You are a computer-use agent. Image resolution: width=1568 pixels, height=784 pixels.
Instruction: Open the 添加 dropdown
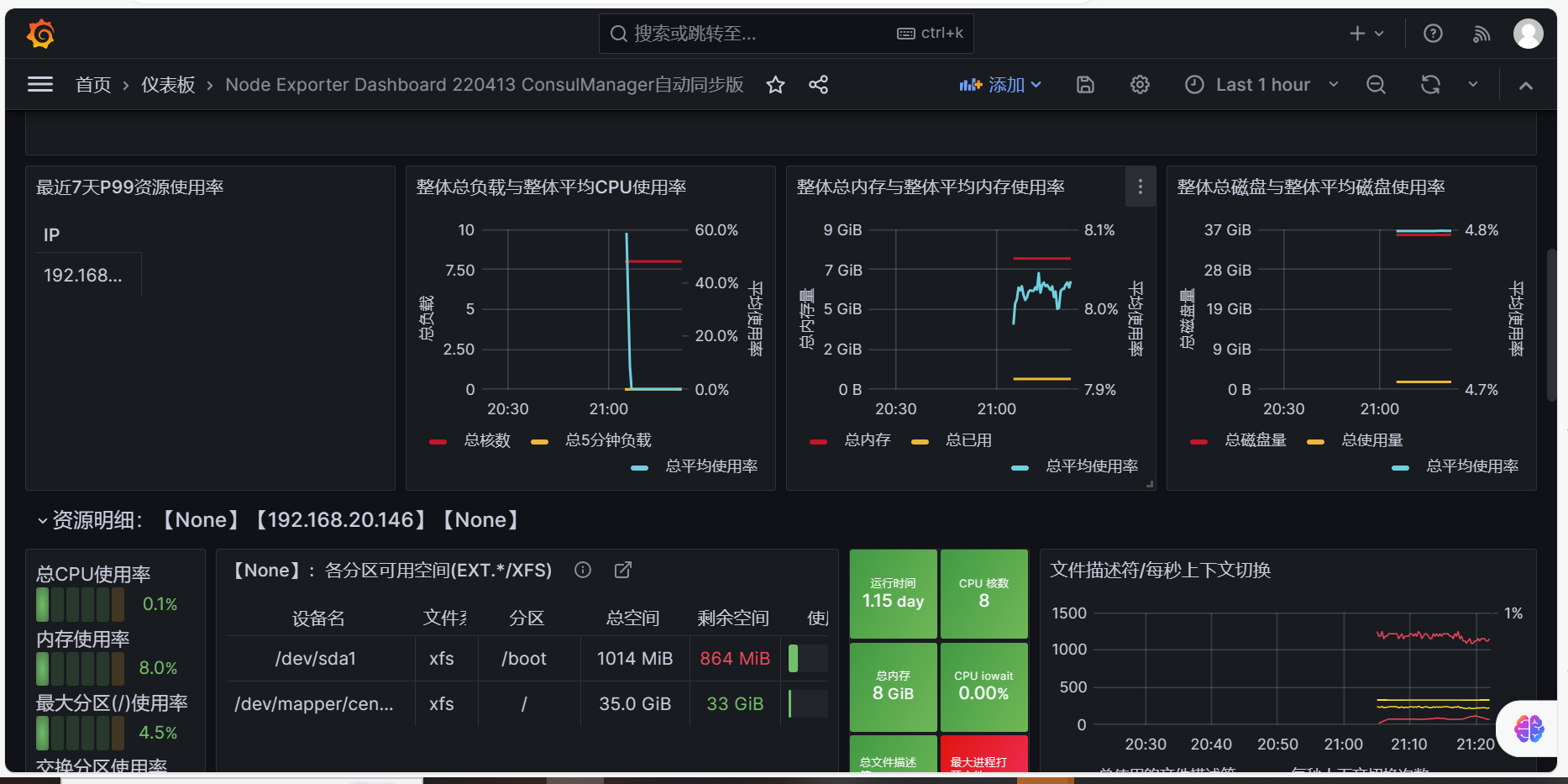[x=1000, y=85]
